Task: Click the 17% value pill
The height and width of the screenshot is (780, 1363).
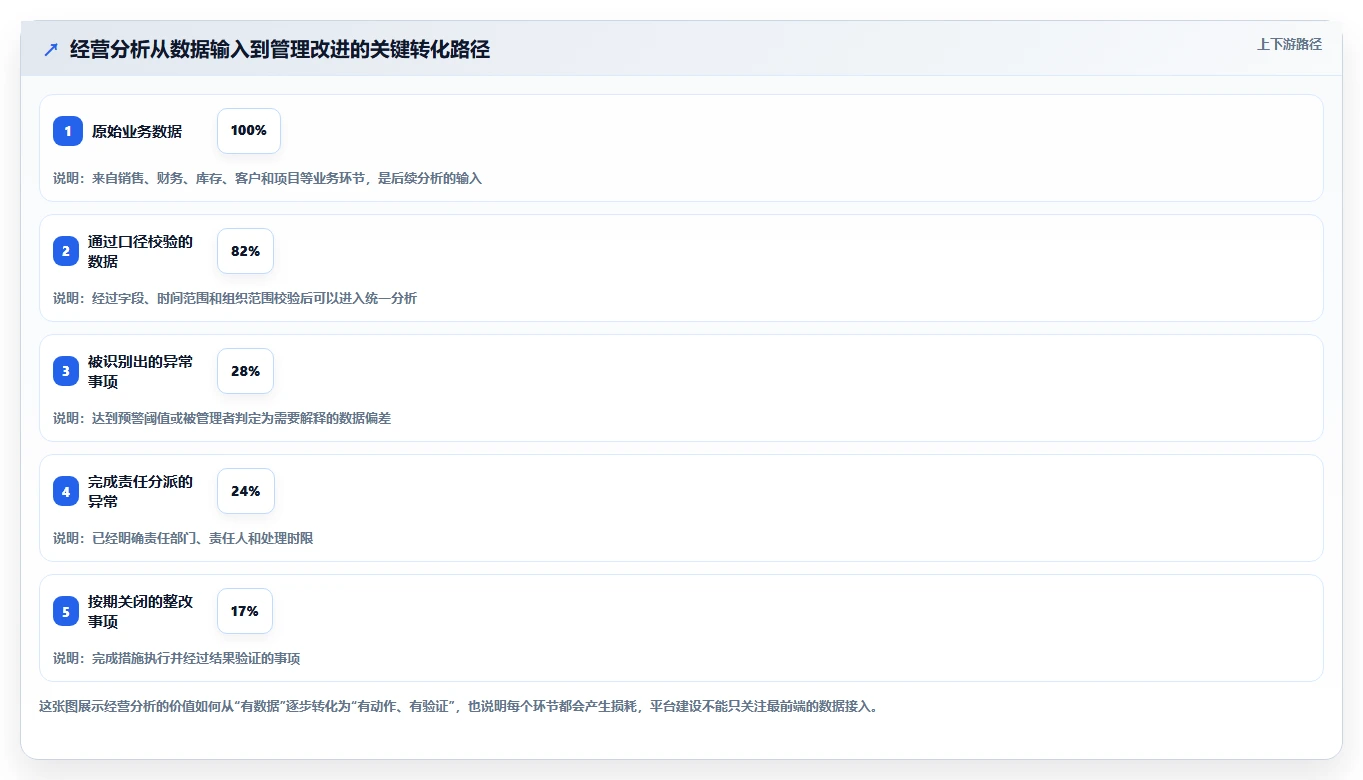Action: (245, 611)
